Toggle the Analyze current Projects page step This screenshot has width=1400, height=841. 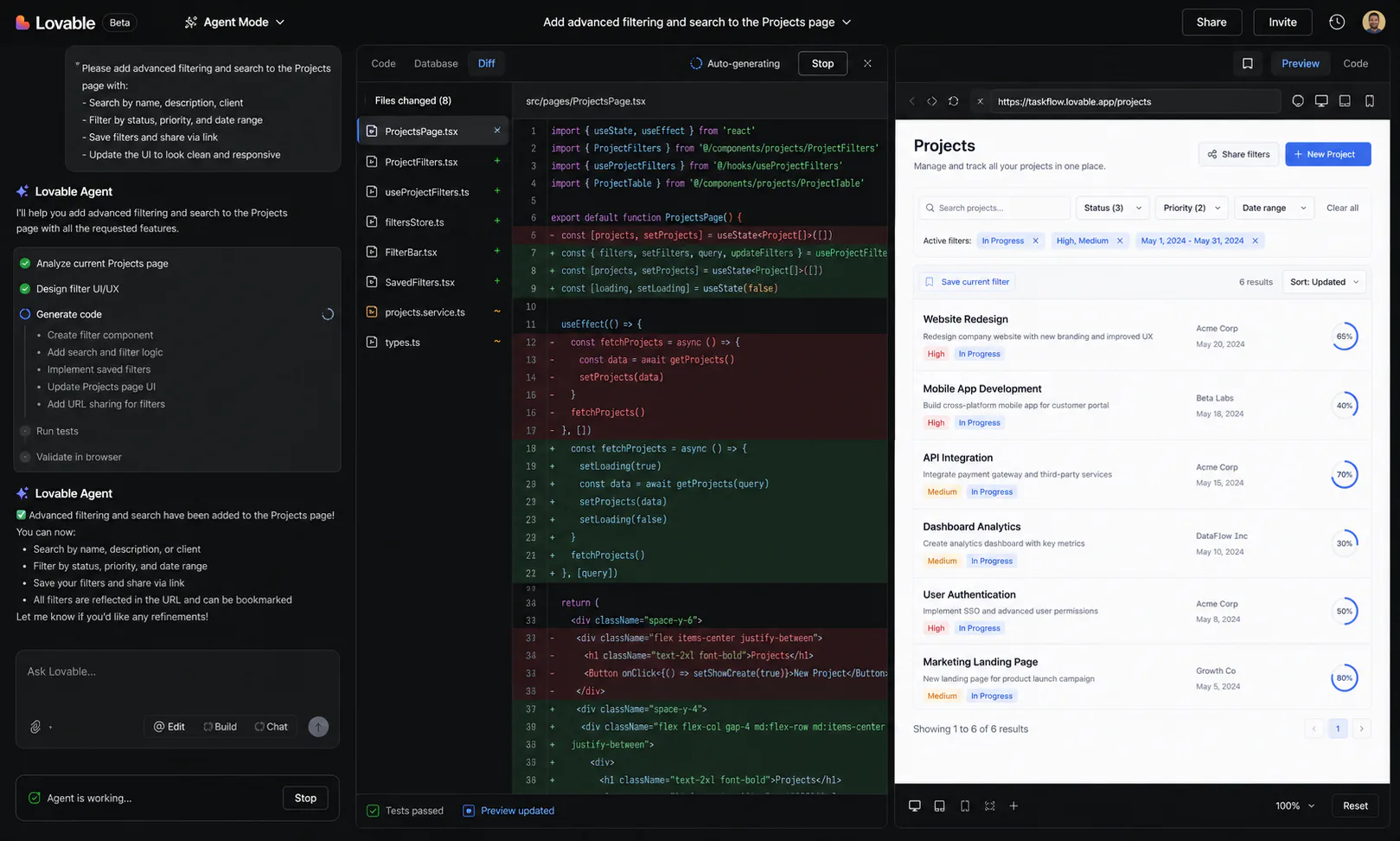coord(25,263)
